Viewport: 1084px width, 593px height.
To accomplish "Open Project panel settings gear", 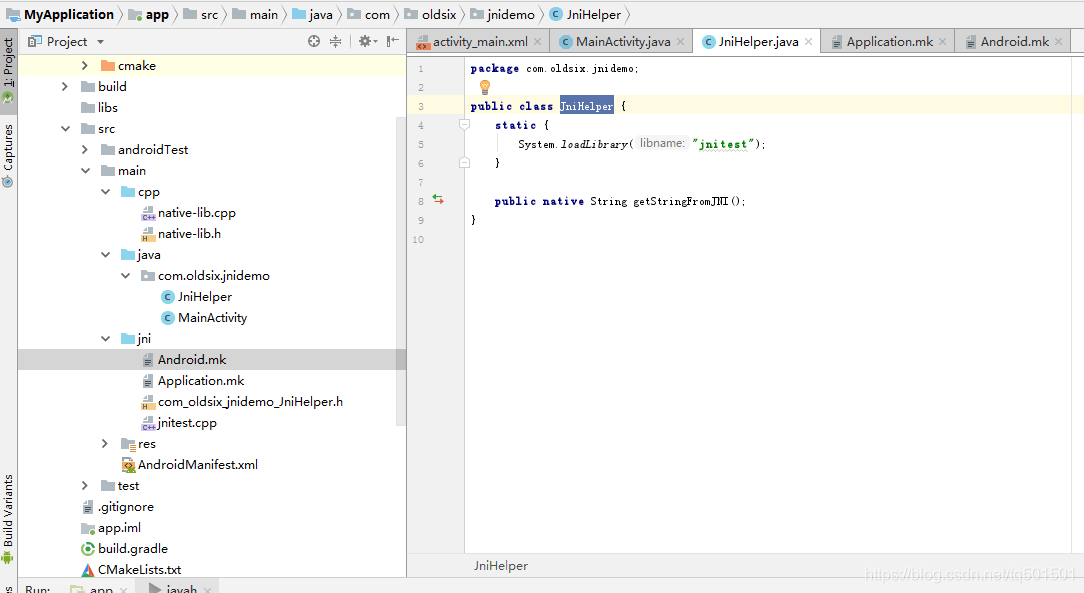I will pos(366,41).
